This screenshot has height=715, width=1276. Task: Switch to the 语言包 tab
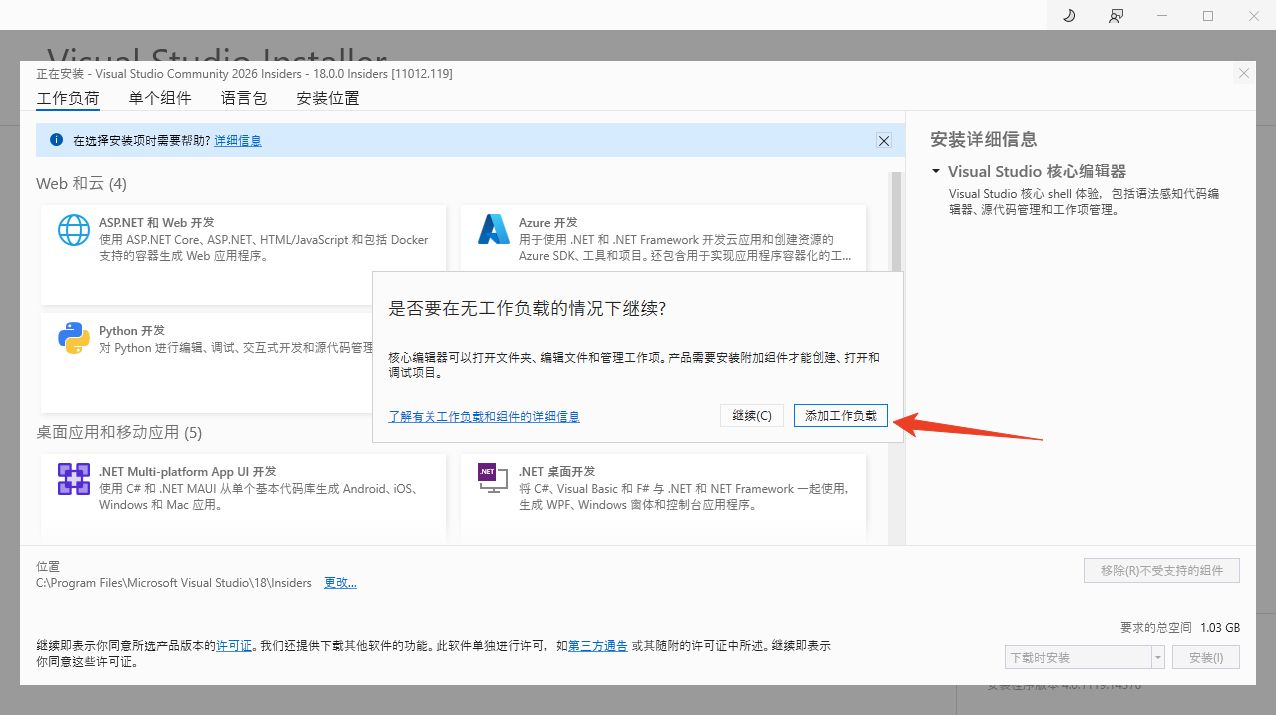[244, 98]
